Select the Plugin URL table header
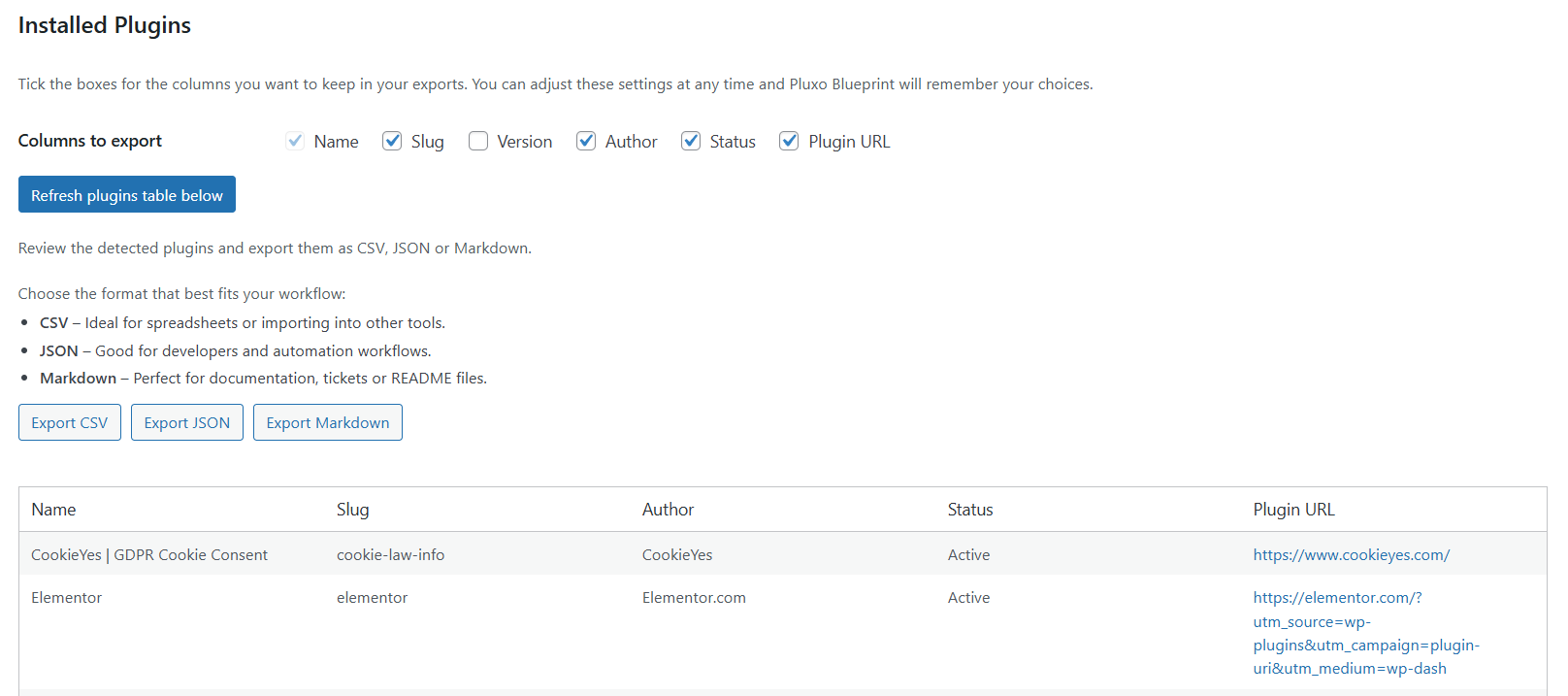1568x696 pixels. click(1293, 510)
